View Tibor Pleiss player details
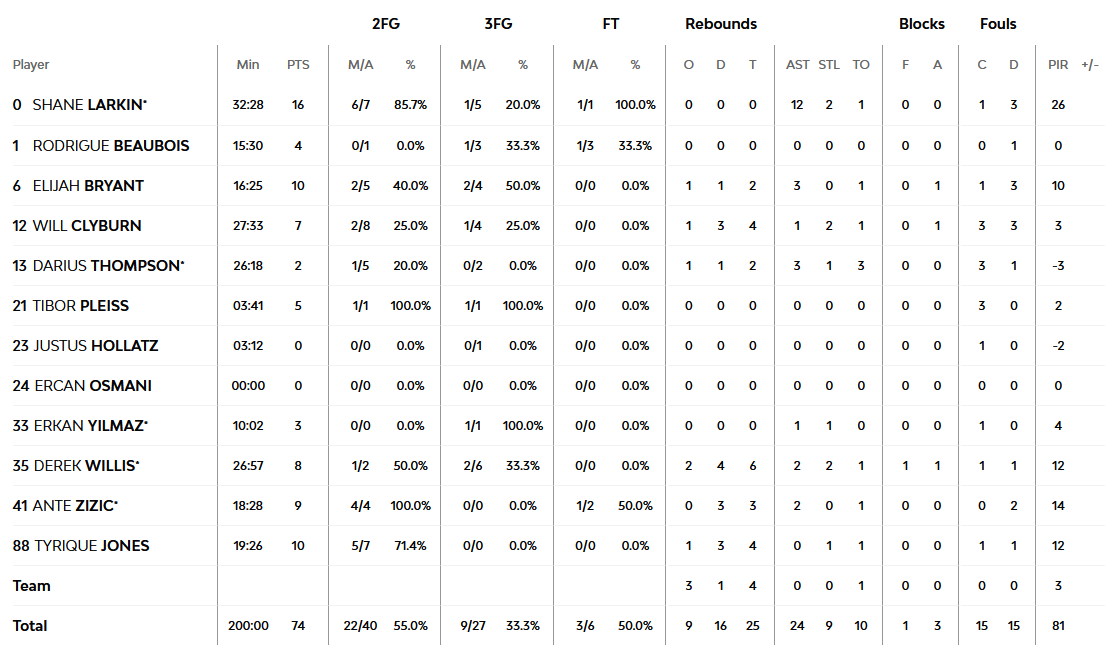 [x=80, y=305]
